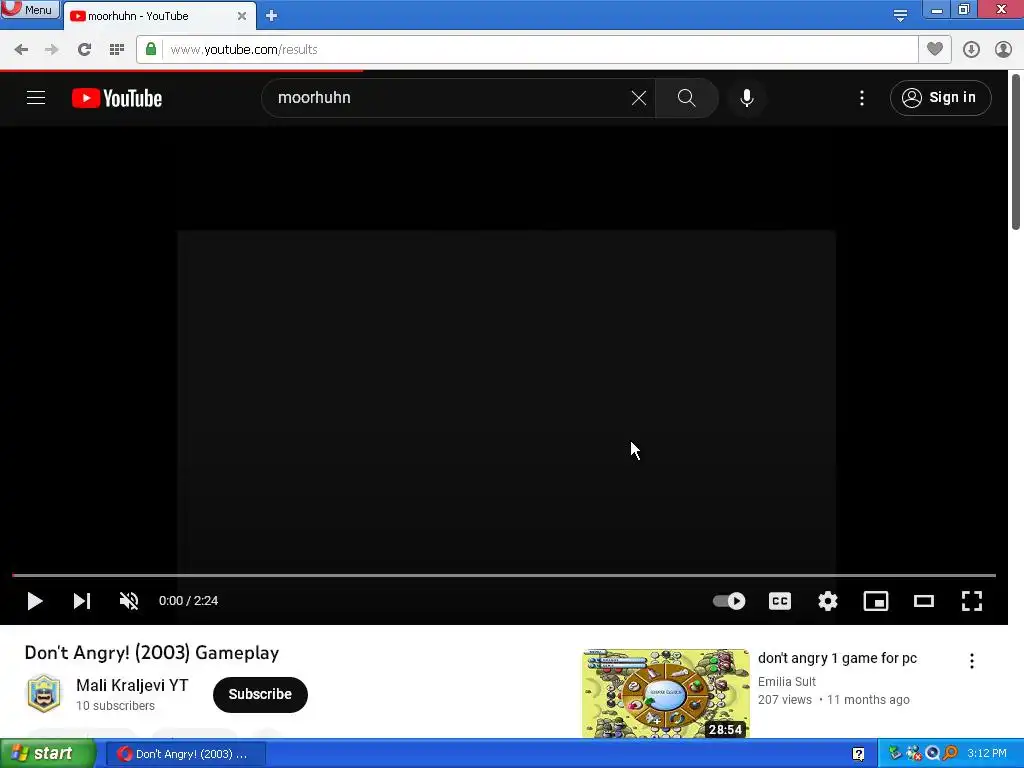Click the system tray clock 3:12 PM
This screenshot has width=1024, height=768.
[x=987, y=754]
